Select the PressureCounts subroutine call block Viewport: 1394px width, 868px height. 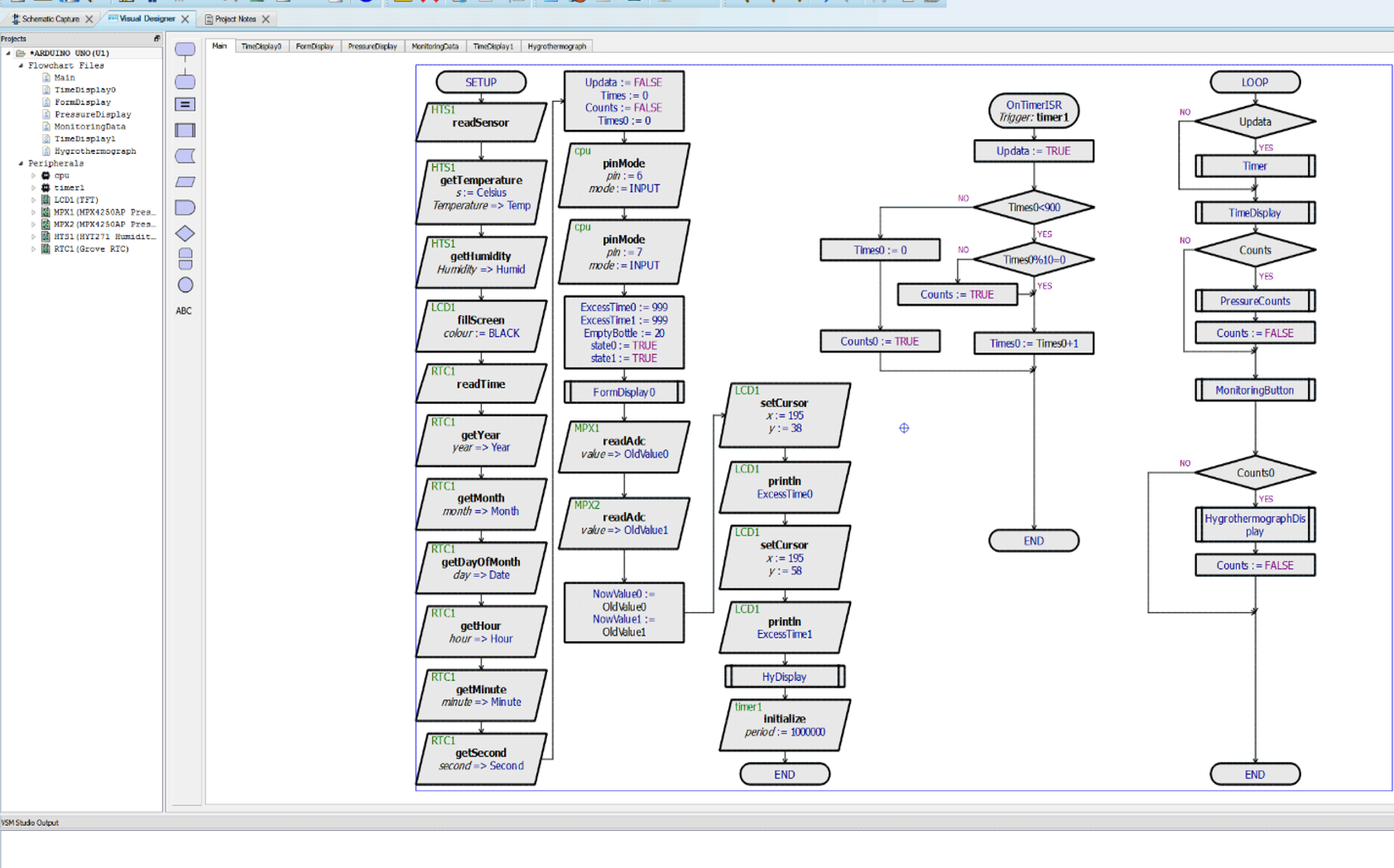pyautogui.click(x=1255, y=301)
